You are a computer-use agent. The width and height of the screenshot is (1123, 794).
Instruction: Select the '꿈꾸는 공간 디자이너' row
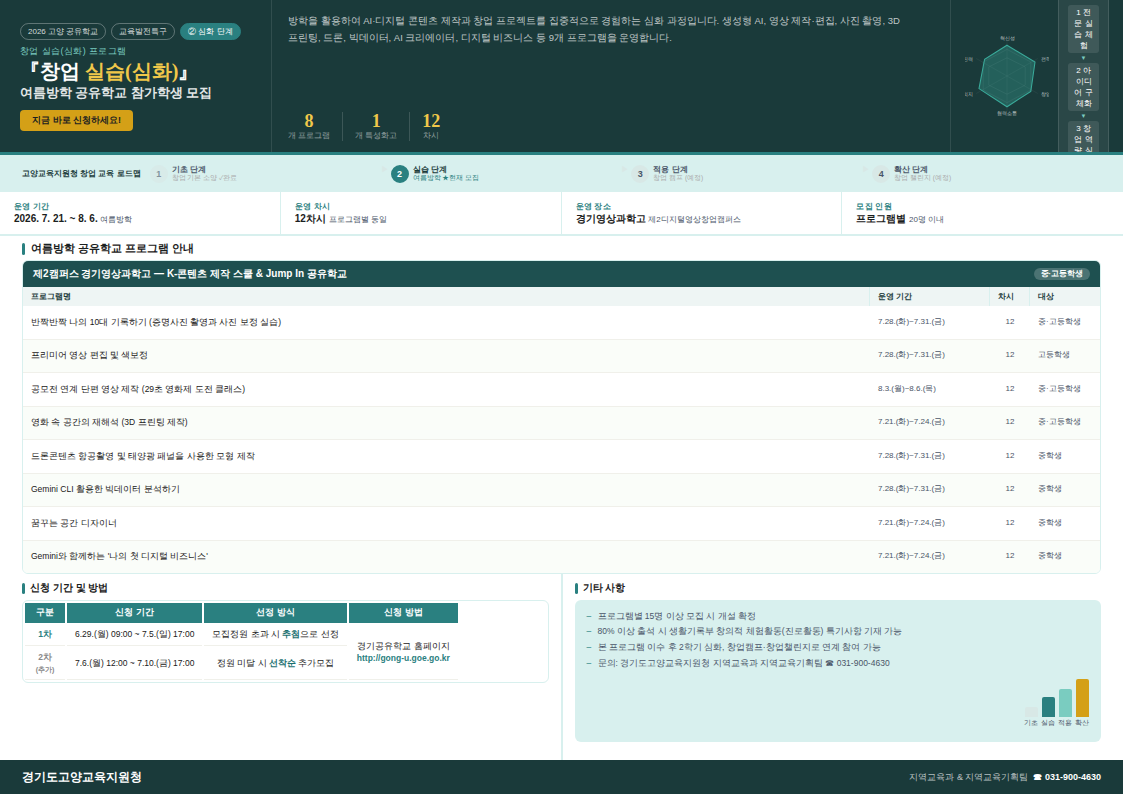[561, 523]
